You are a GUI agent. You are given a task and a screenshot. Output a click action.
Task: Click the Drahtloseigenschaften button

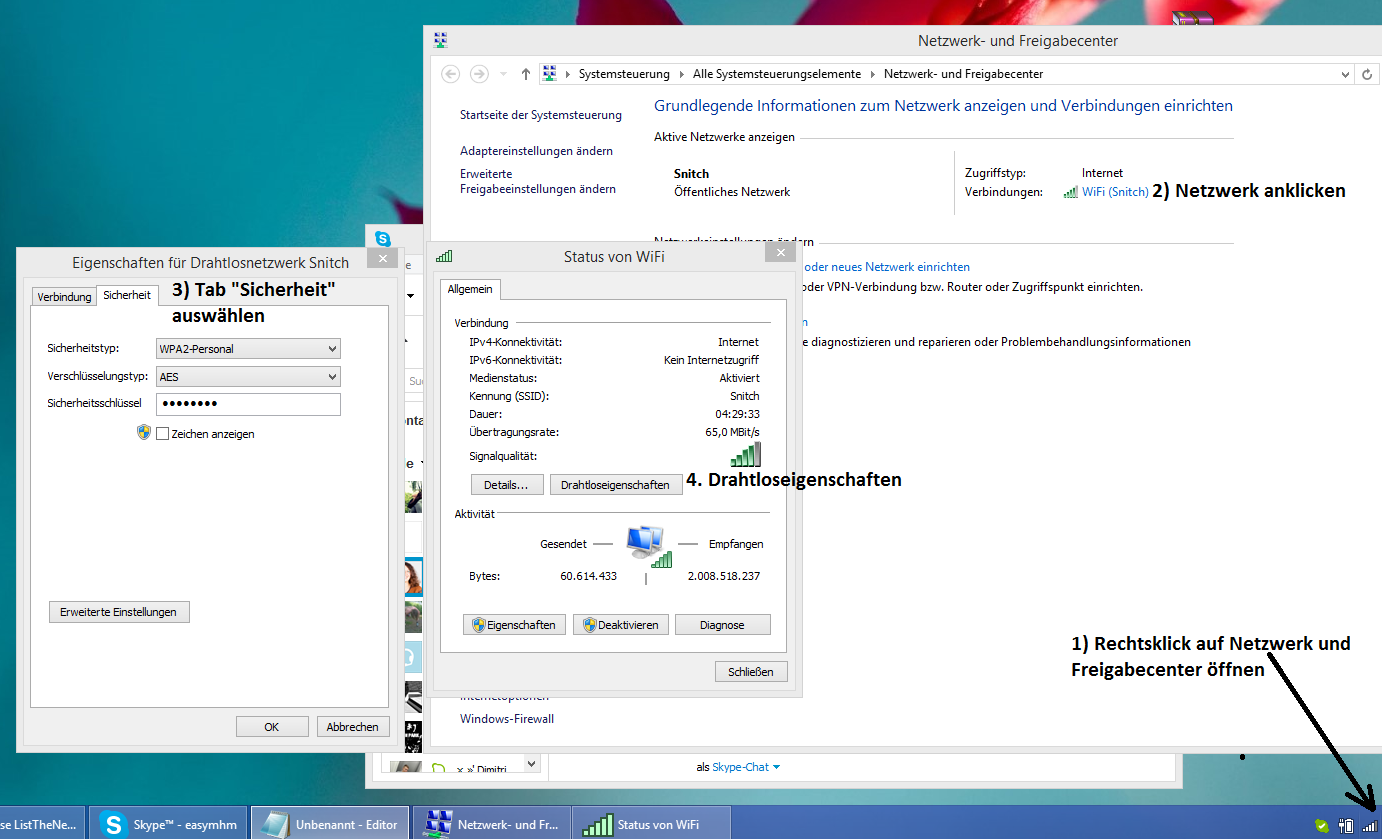(615, 485)
